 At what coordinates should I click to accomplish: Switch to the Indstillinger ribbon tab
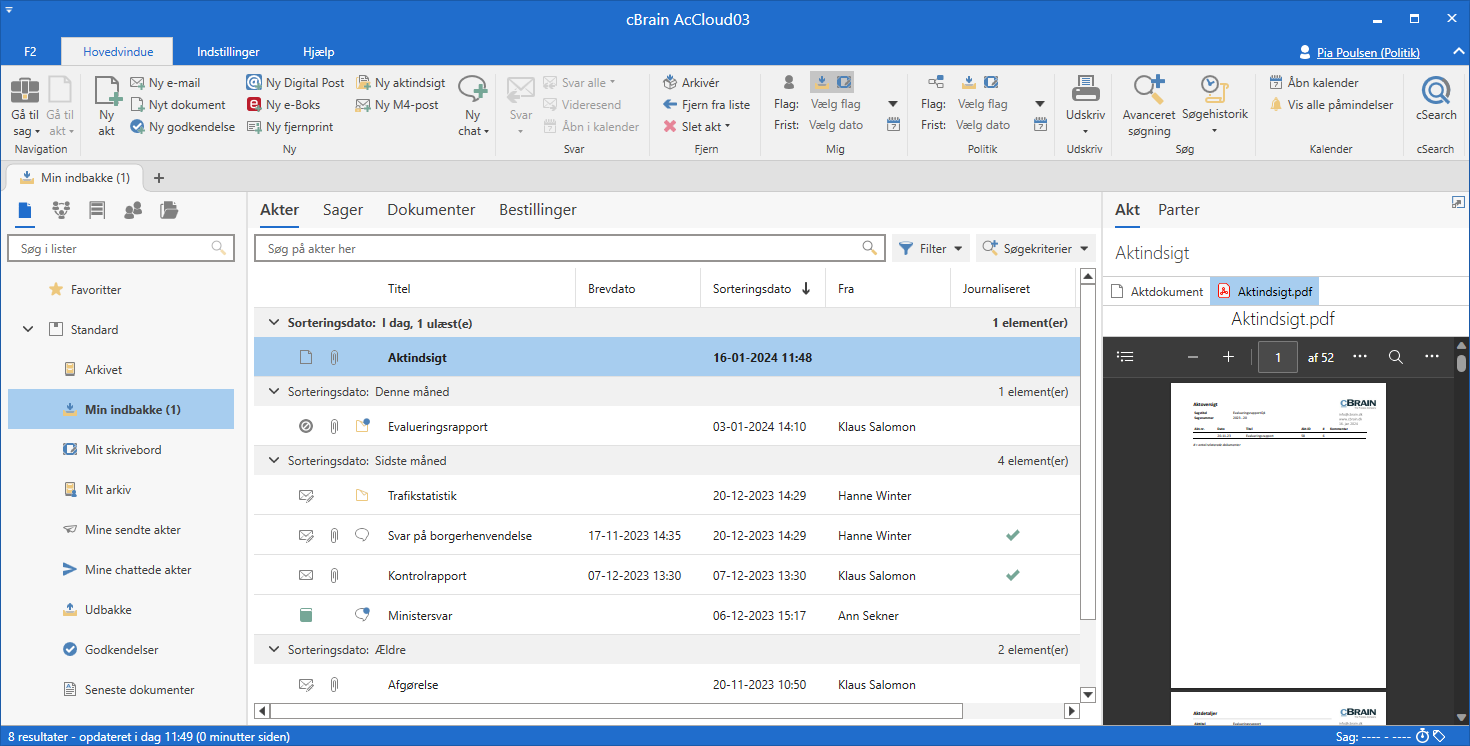coord(228,52)
